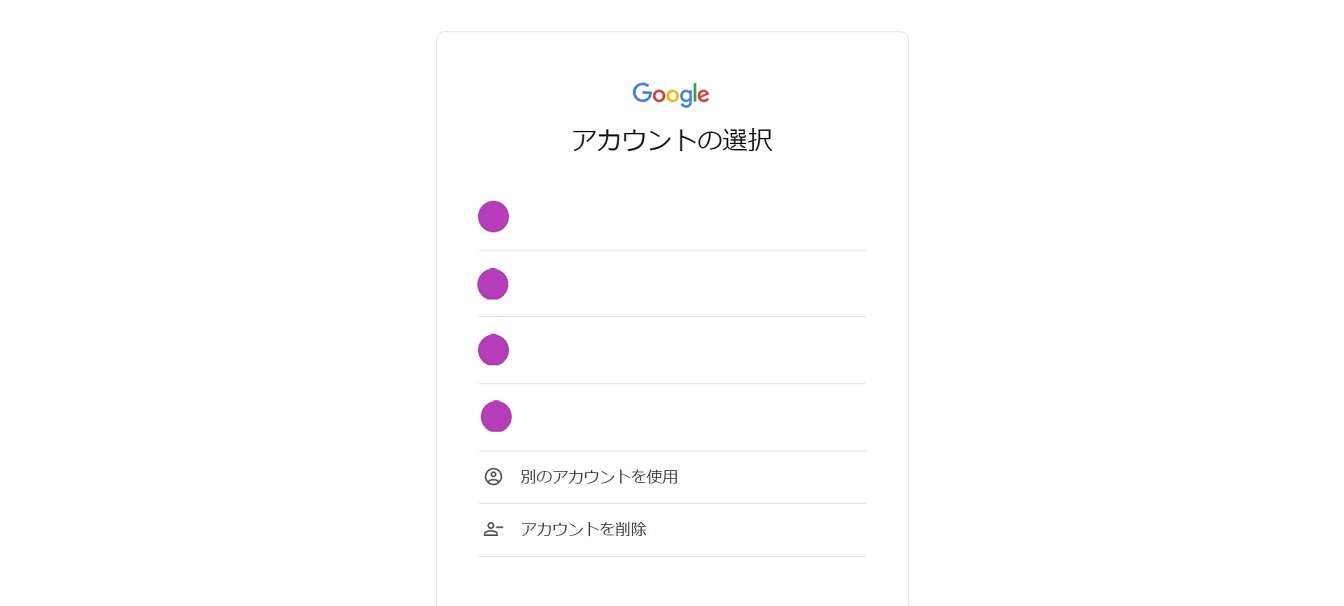Click the remove-person icon with minus sign
The image size is (1344, 606).
(493, 529)
